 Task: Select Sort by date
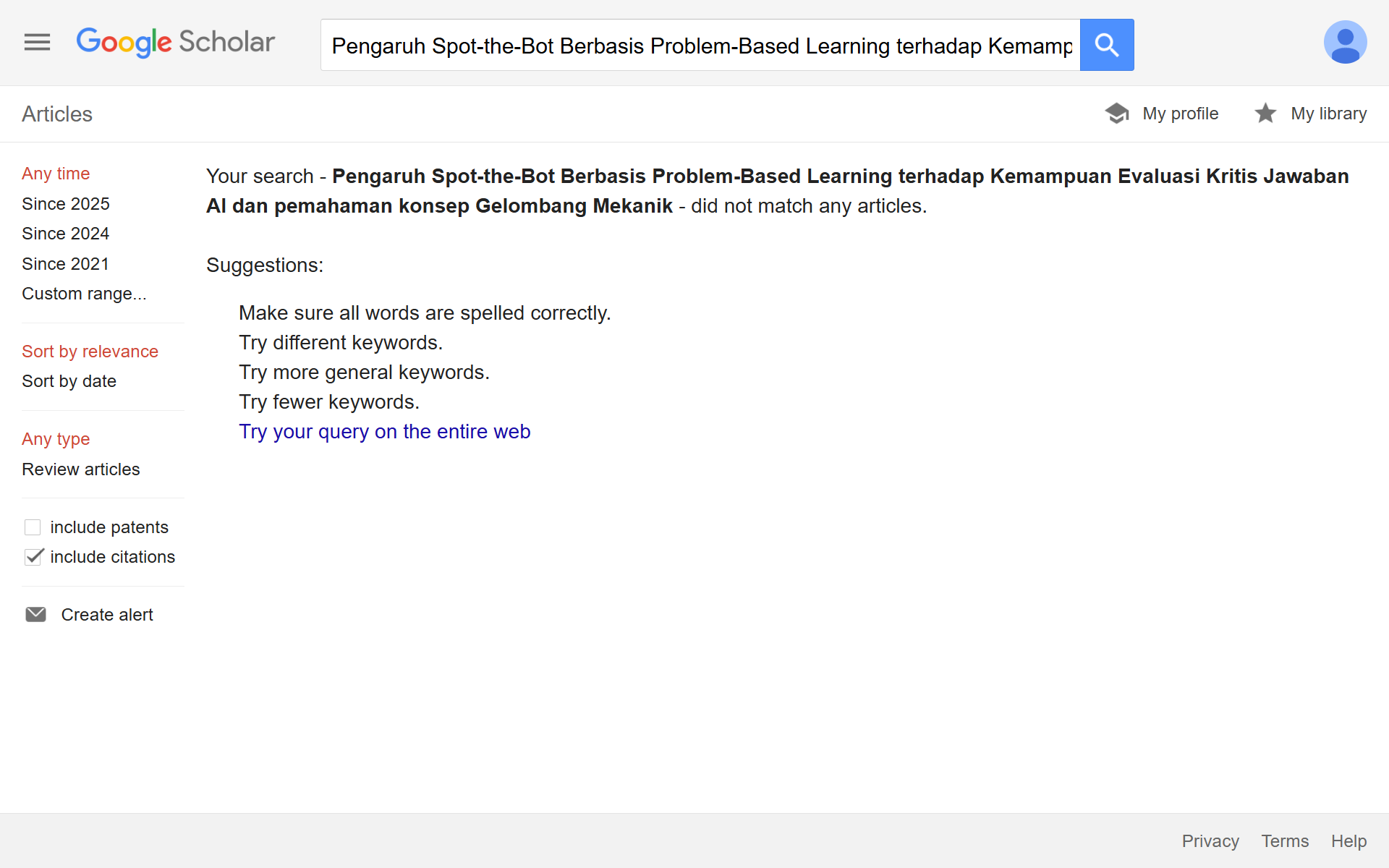coord(69,381)
